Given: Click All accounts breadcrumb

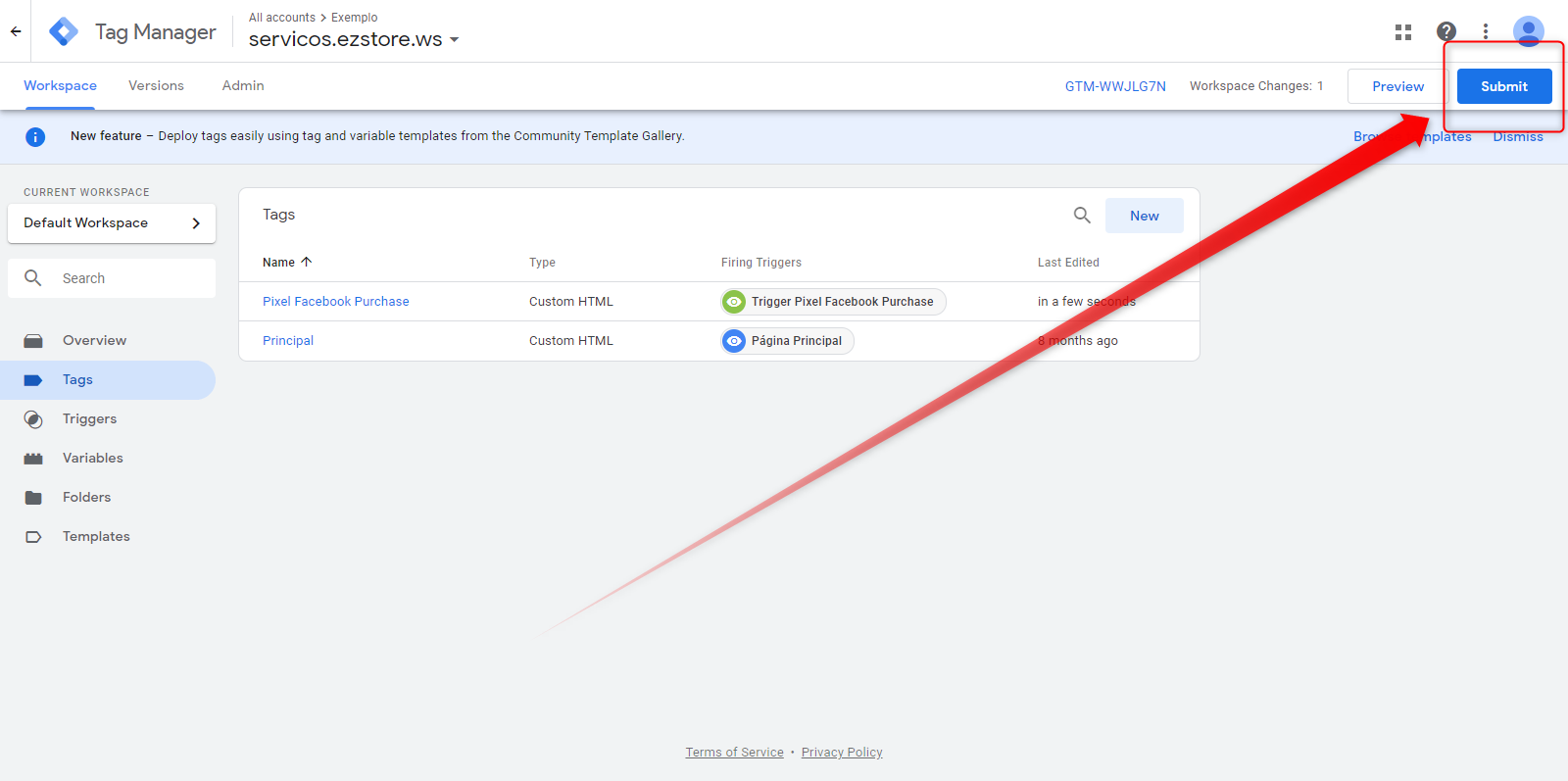Looking at the screenshot, I should [282, 18].
